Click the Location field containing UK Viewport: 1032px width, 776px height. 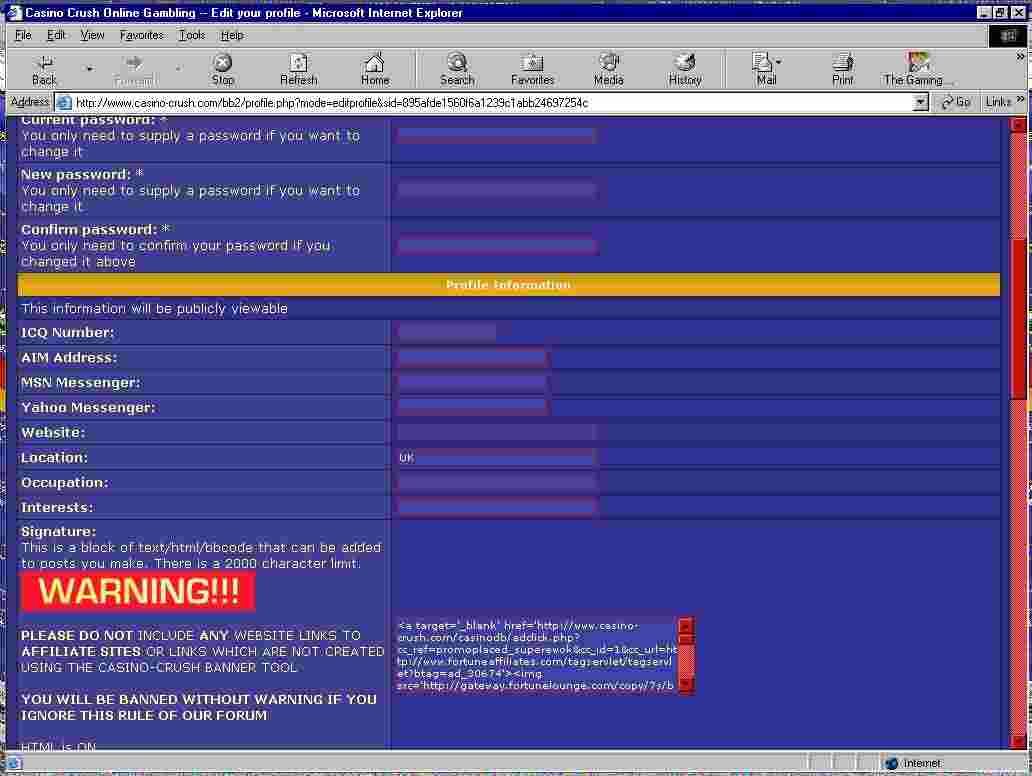pyautogui.click(x=497, y=458)
